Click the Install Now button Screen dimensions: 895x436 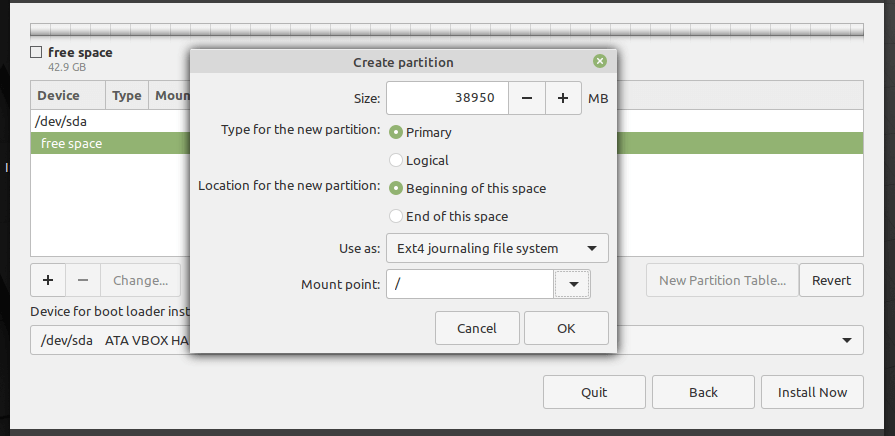point(812,392)
